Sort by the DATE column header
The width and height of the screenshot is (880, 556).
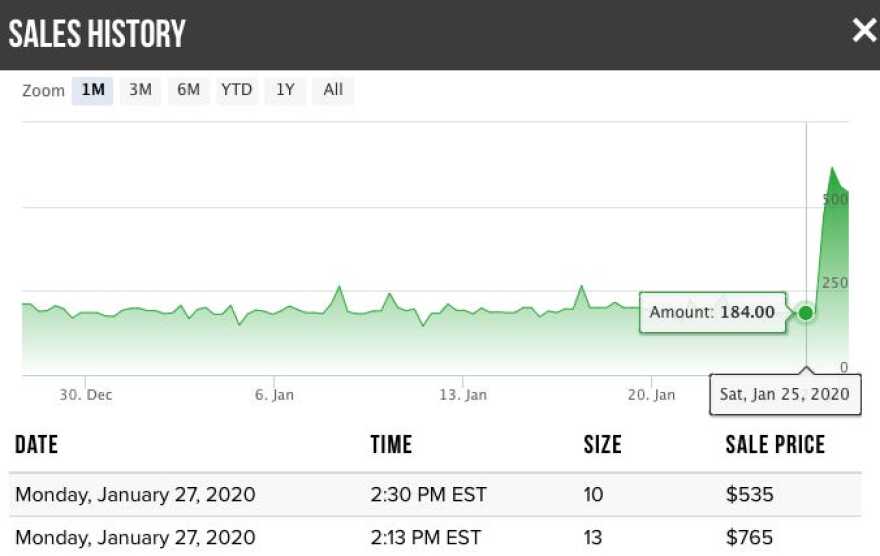(36, 445)
